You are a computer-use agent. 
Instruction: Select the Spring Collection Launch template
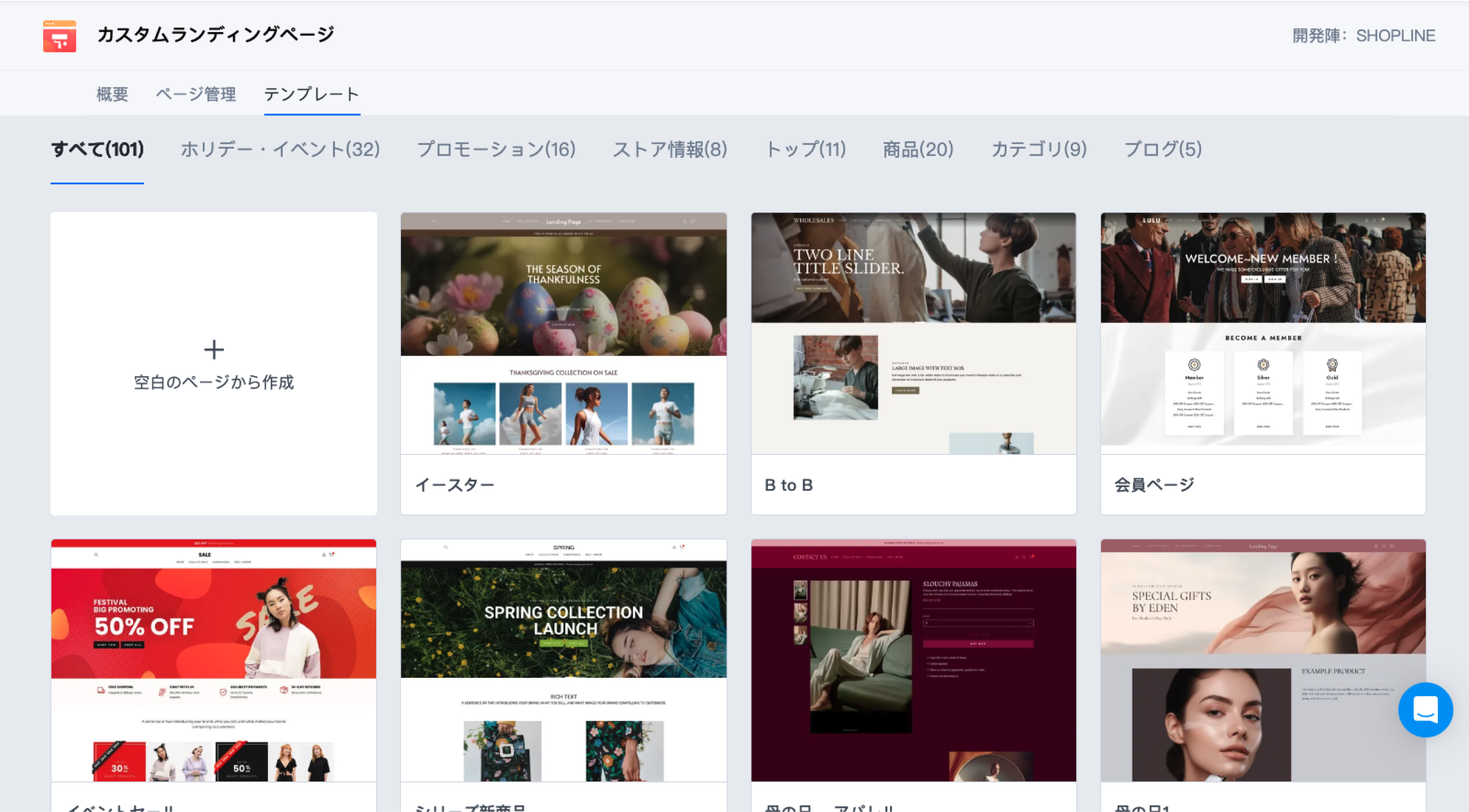[x=563, y=660]
